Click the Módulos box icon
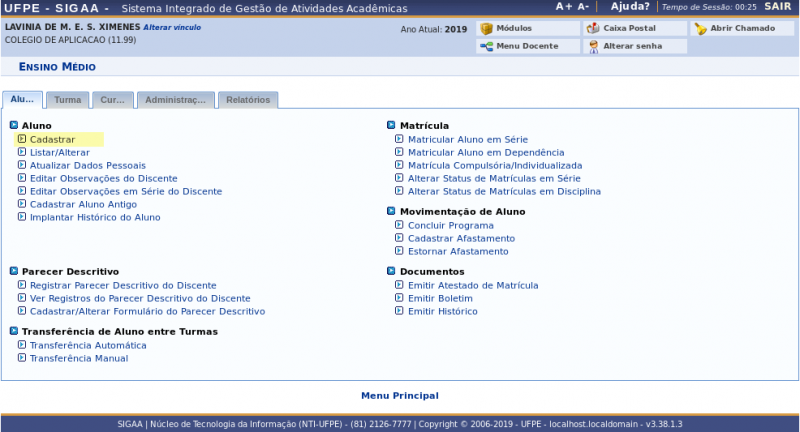The image size is (800, 432). 486,29
